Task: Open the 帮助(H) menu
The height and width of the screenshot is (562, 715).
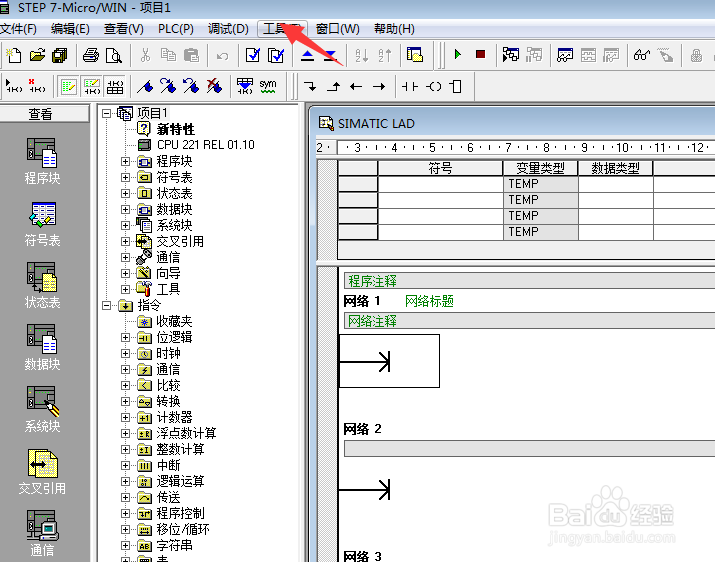Action: pyautogui.click(x=394, y=29)
